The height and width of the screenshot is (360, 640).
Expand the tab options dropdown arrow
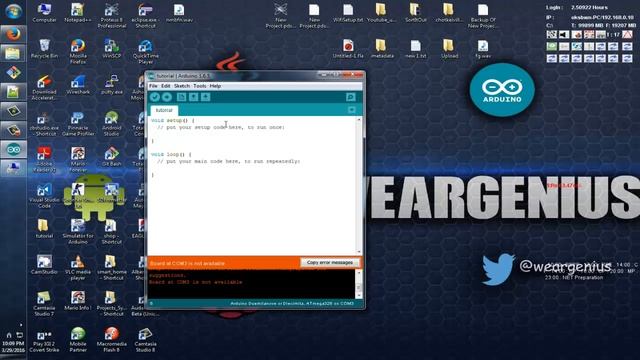(x=351, y=110)
